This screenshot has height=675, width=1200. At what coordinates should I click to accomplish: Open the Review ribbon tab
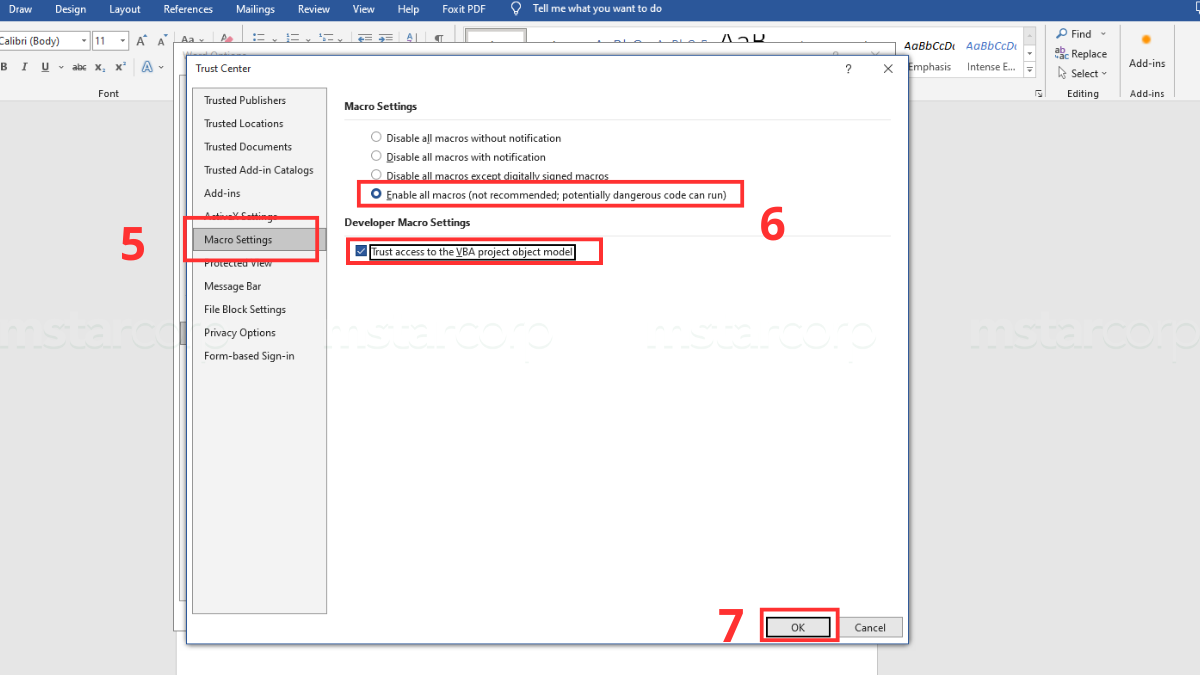tap(314, 9)
